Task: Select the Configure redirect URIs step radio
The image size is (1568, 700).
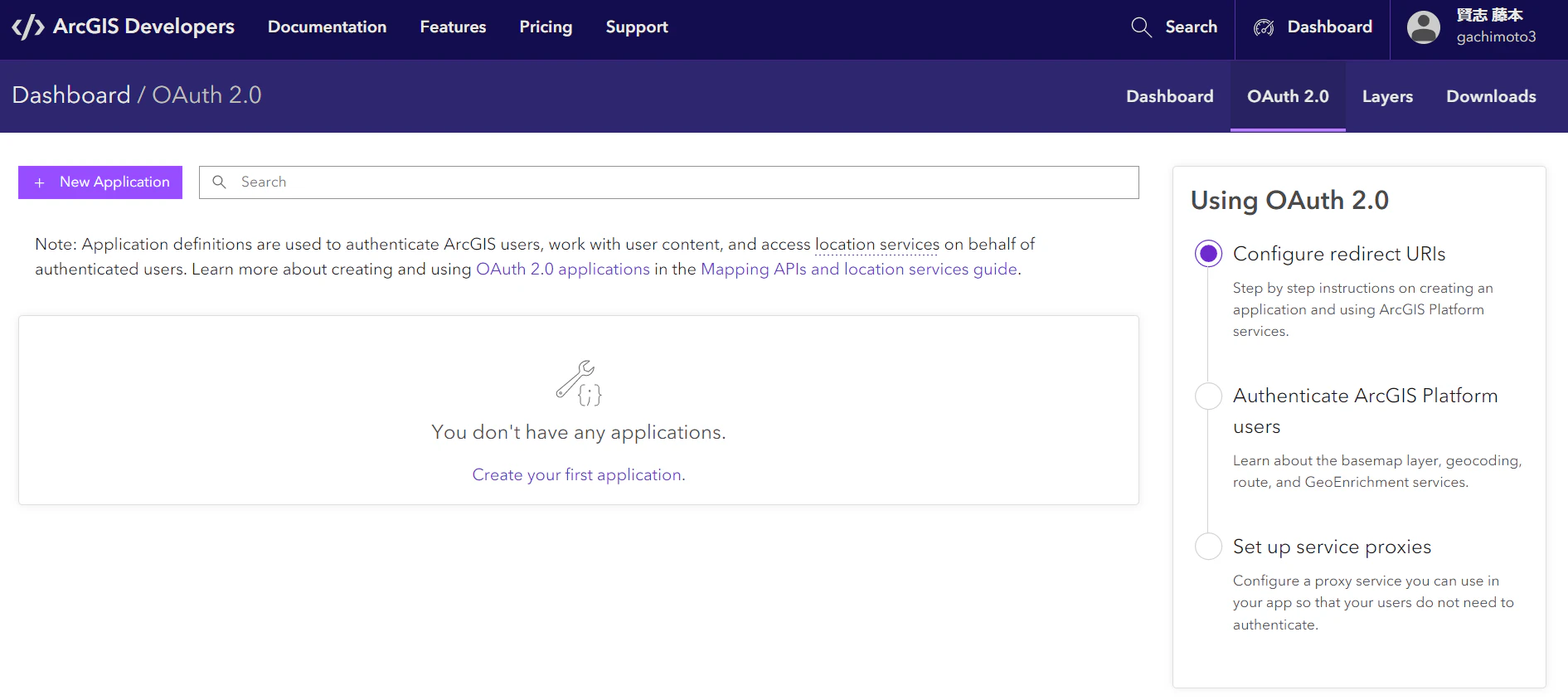Action: coord(1208,254)
